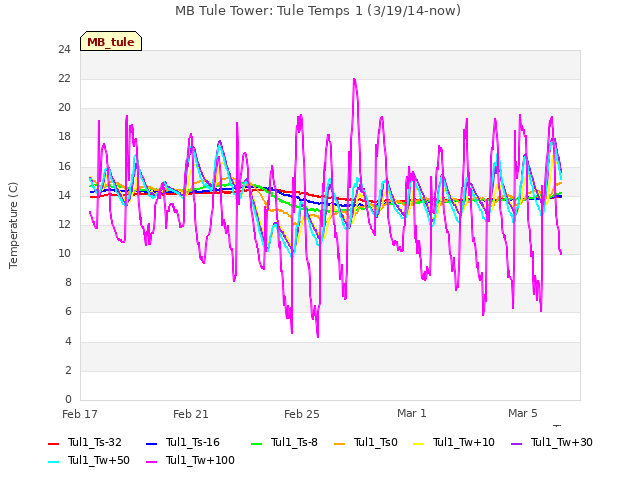Click the Feb 17 x-axis date label
The image size is (640, 480).
click(x=80, y=414)
